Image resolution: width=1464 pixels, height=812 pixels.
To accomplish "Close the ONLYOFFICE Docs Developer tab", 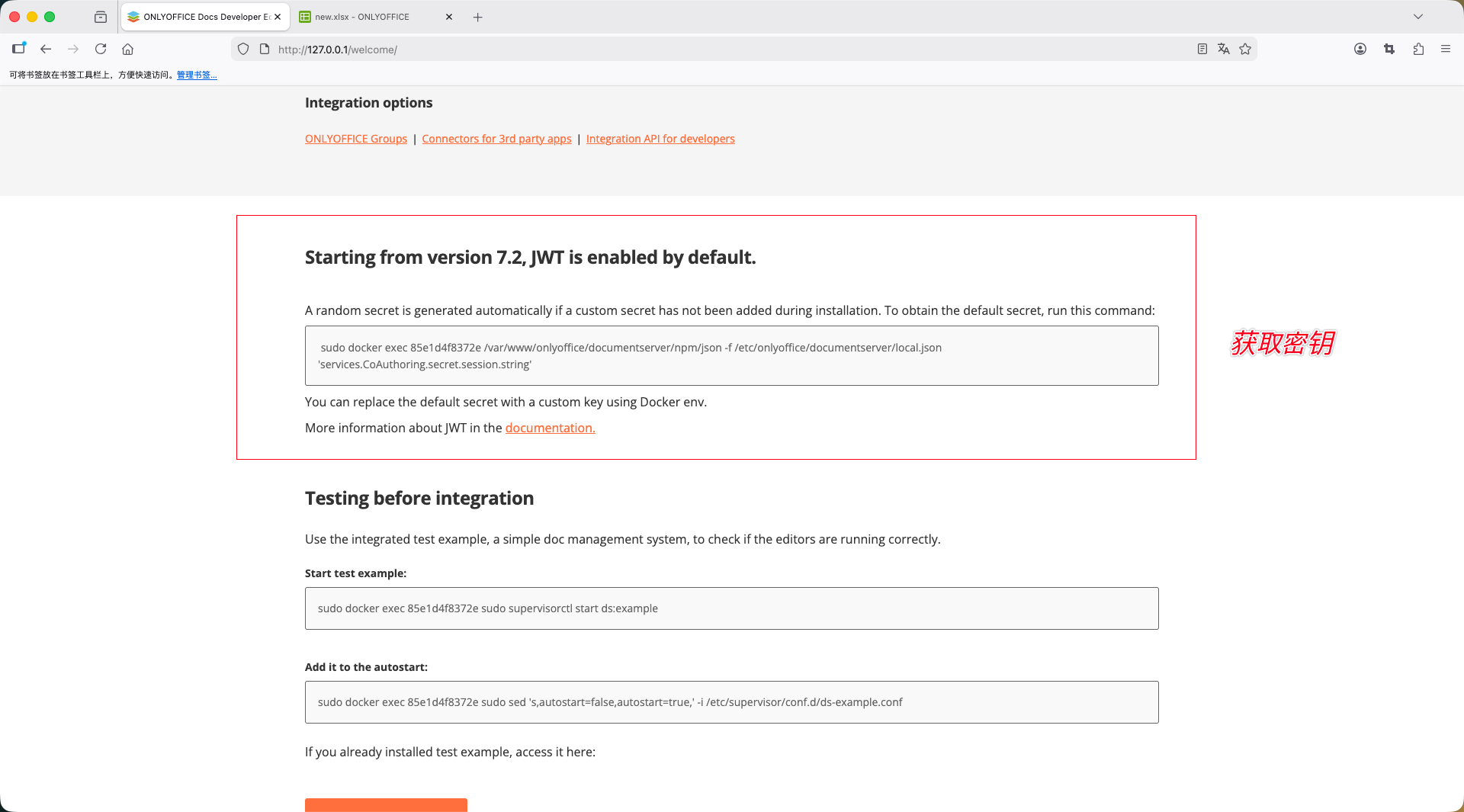I will click(x=278, y=17).
